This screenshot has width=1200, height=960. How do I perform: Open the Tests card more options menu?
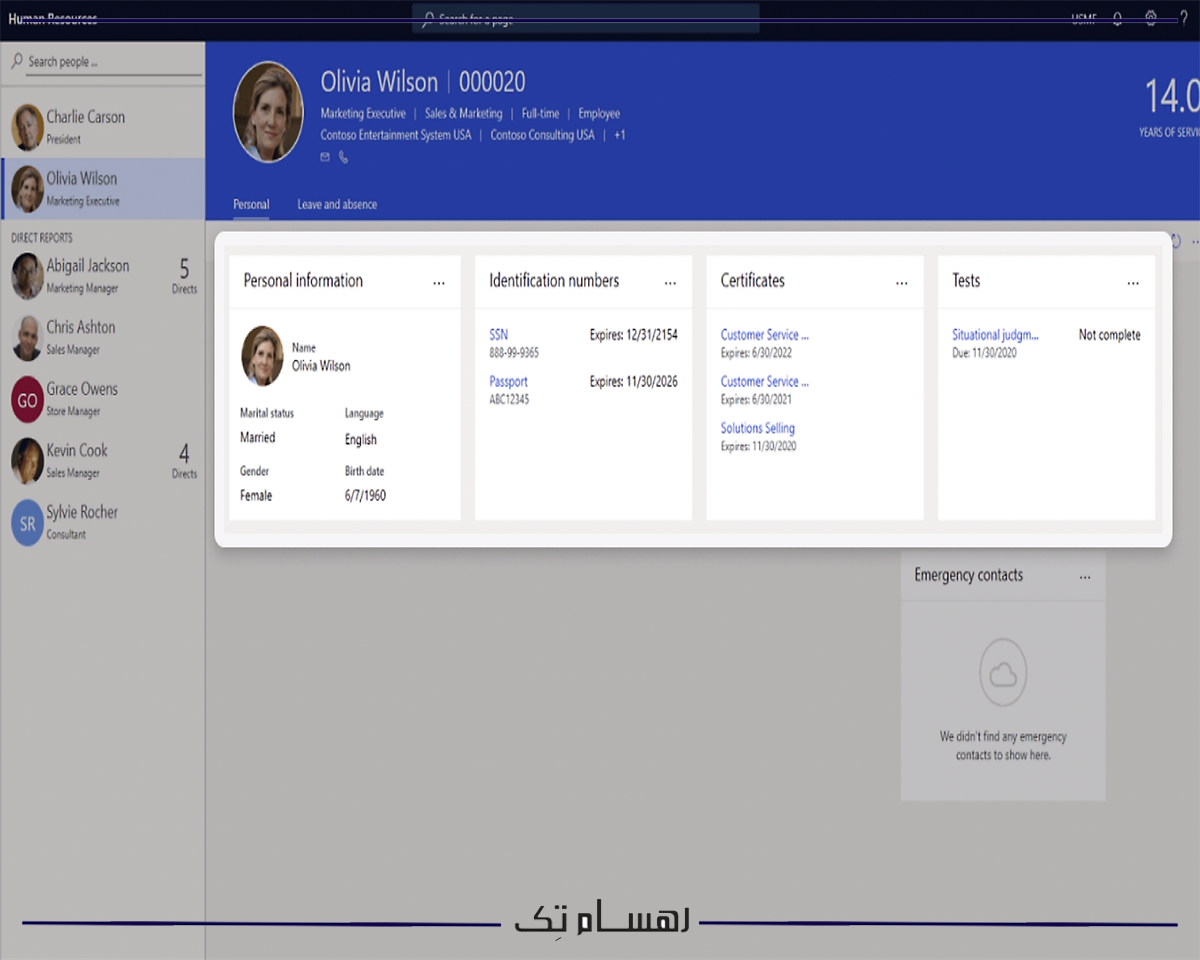point(1133,283)
